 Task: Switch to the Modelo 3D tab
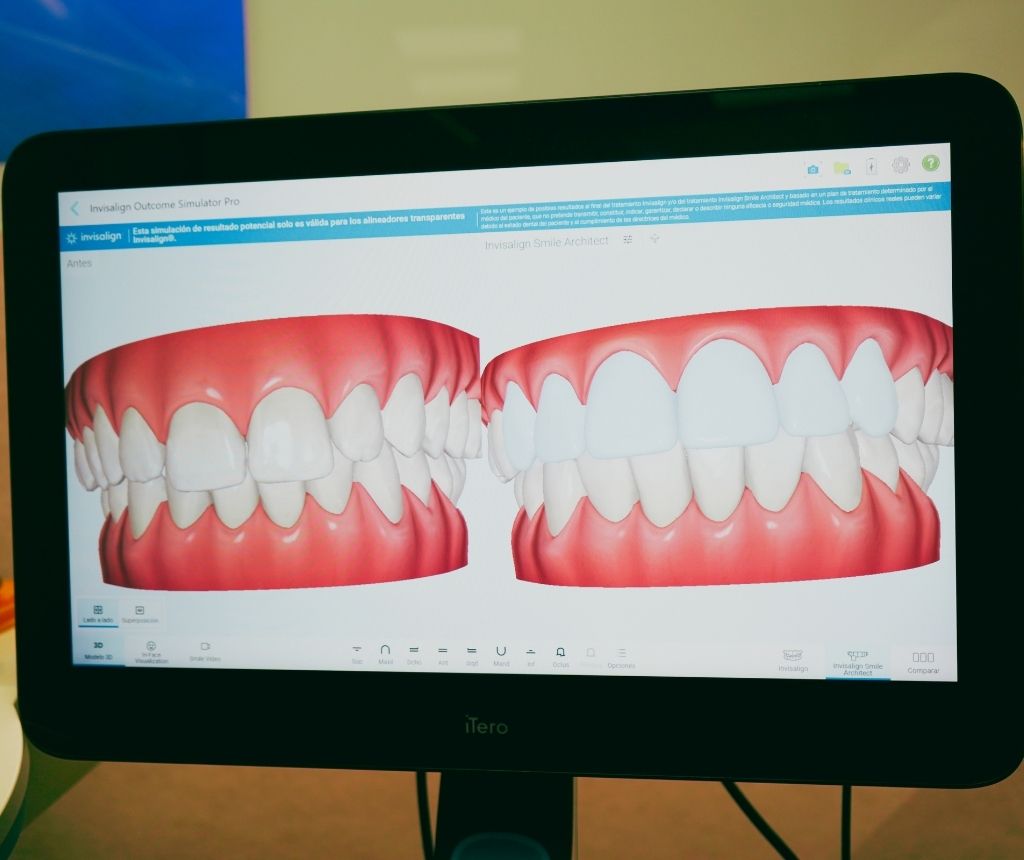coord(99,650)
